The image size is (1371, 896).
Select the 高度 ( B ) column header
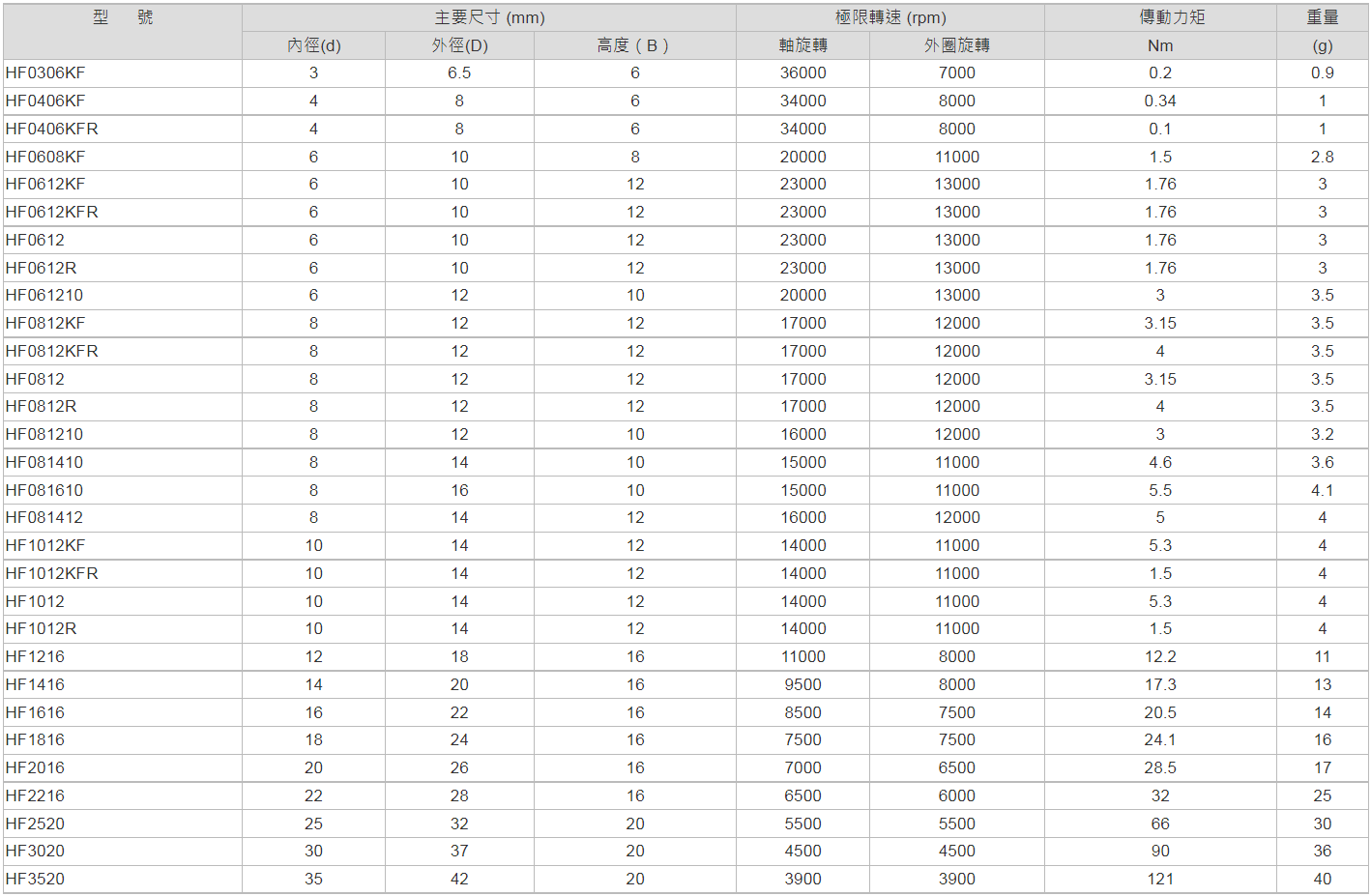(634, 45)
